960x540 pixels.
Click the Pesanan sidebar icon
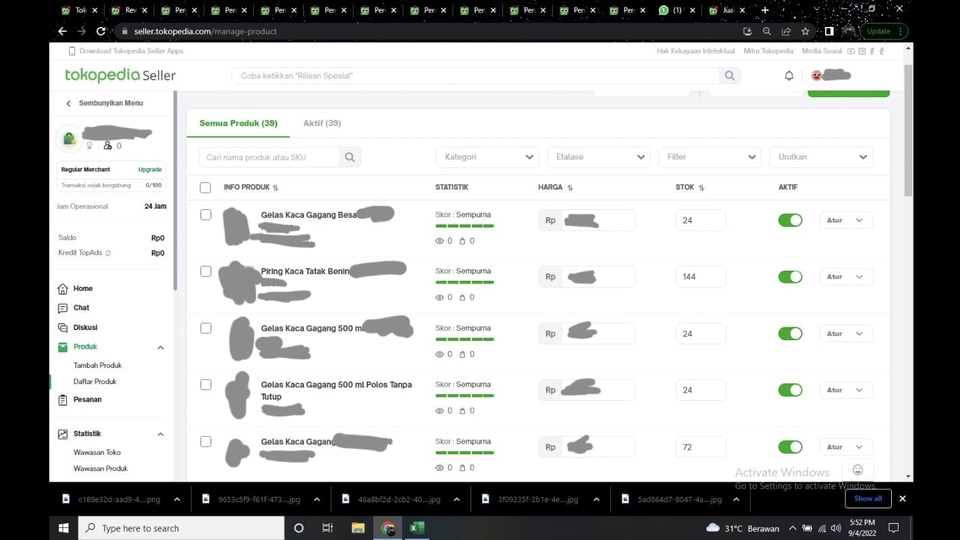pos(62,400)
